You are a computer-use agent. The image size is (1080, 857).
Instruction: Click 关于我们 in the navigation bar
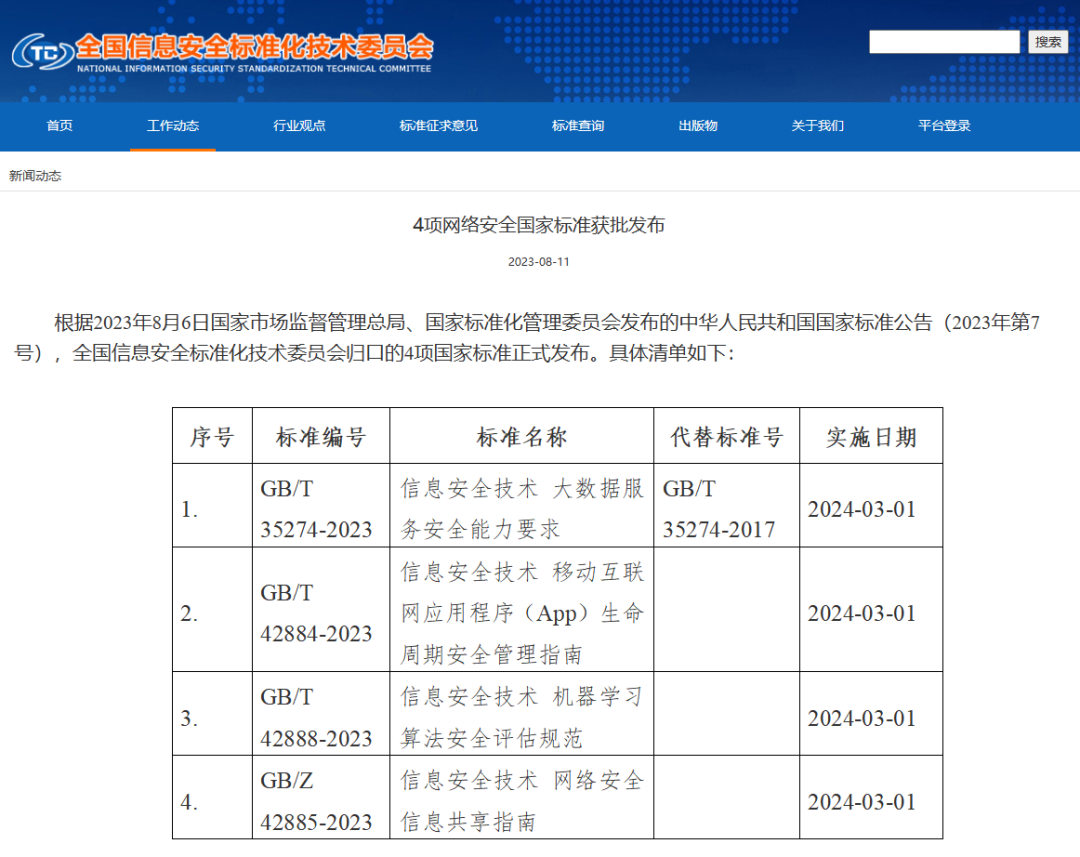817,126
